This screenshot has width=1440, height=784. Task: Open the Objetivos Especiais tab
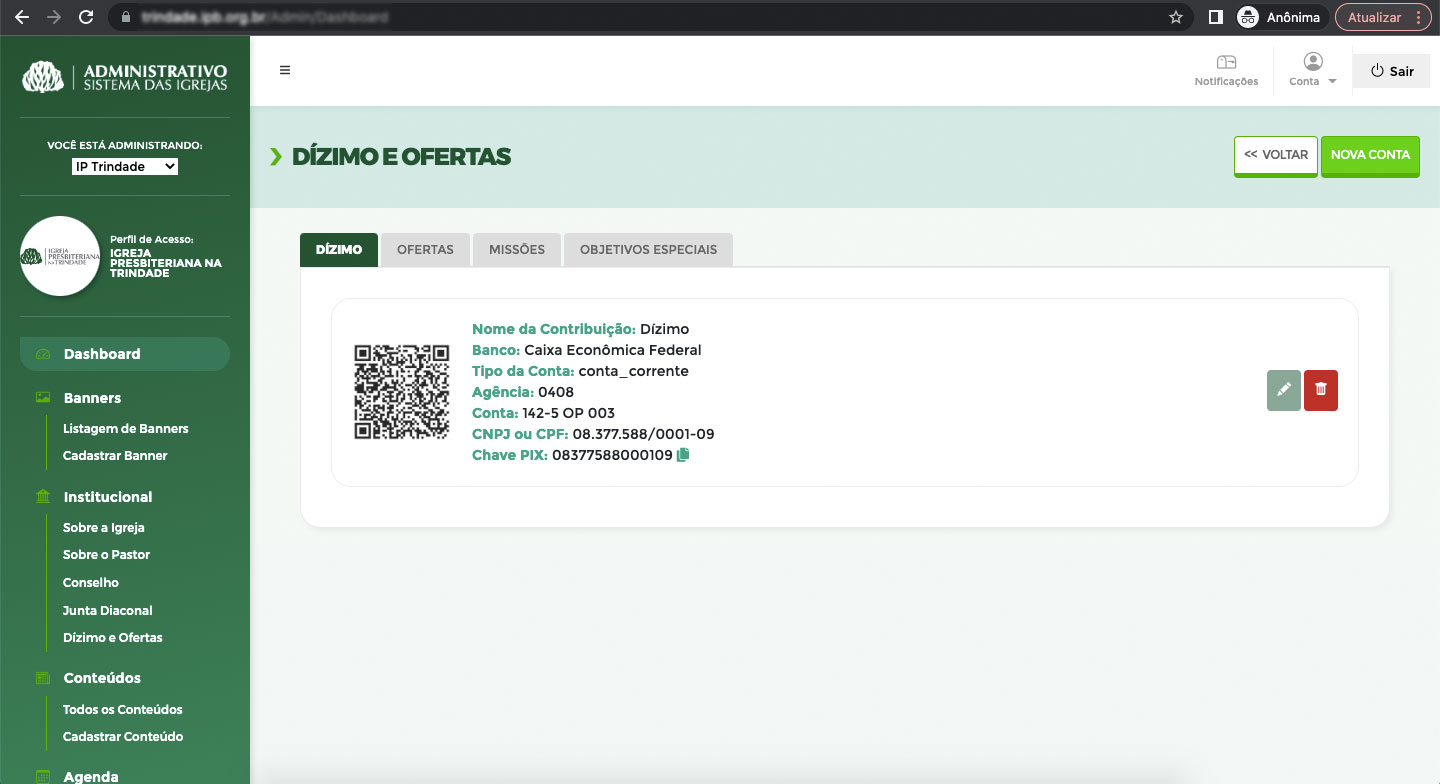click(648, 250)
